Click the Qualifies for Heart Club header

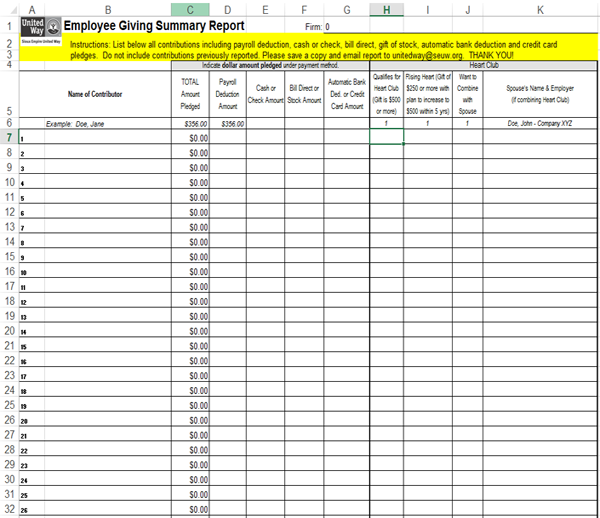click(x=386, y=94)
